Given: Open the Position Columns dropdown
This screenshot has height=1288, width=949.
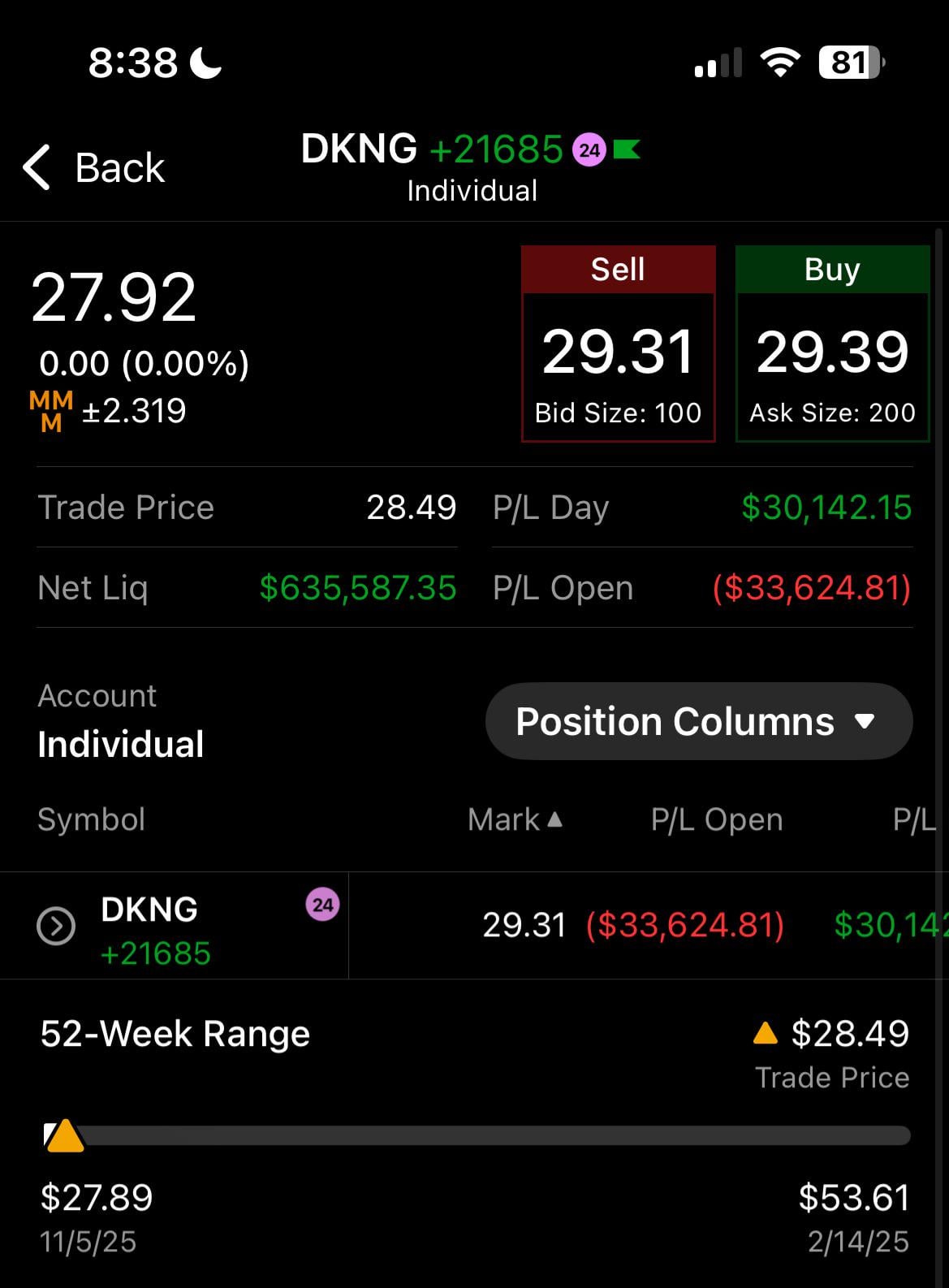Looking at the screenshot, I should (698, 721).
